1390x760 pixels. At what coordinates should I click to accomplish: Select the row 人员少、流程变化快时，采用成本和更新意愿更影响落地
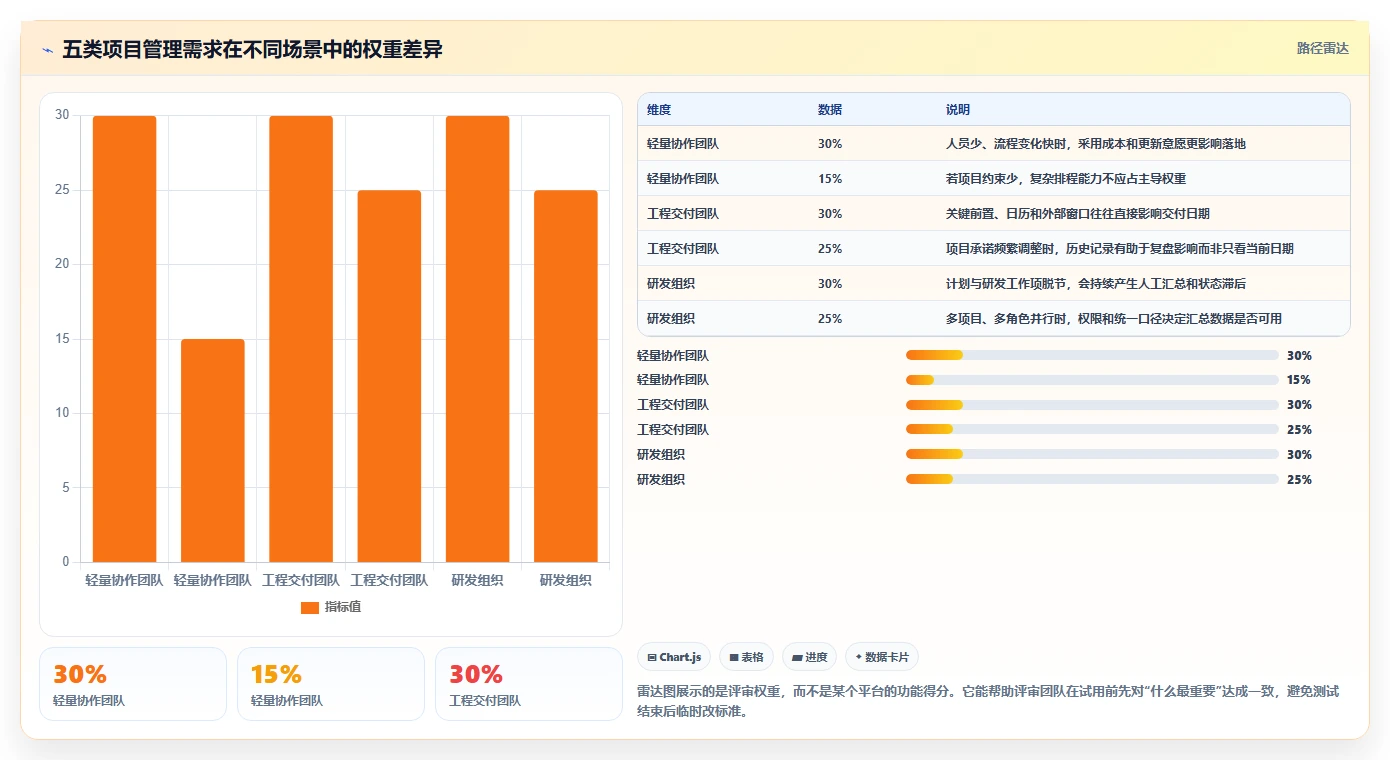(993, 143)
